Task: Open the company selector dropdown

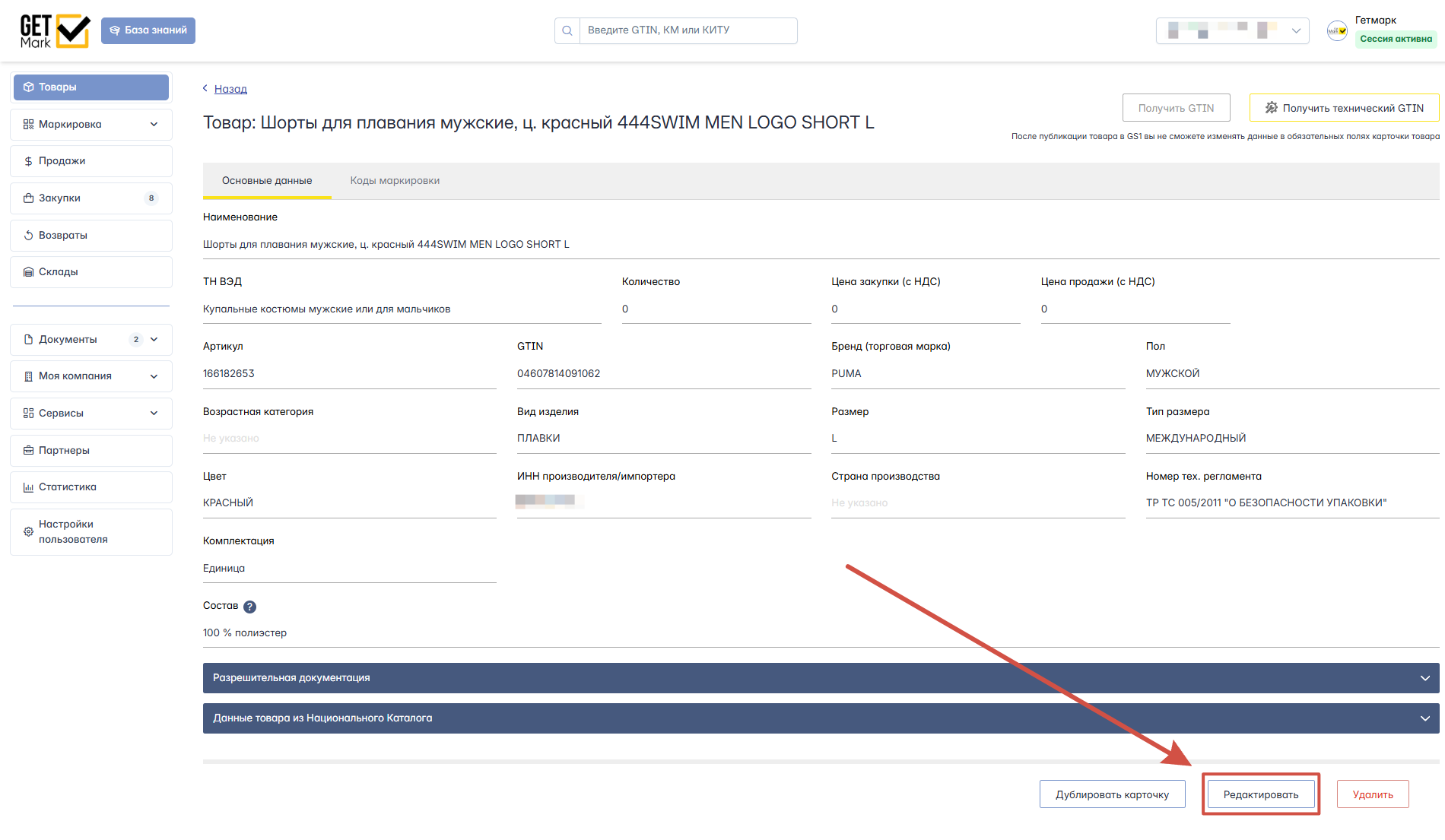Action: coord(1232,30)
